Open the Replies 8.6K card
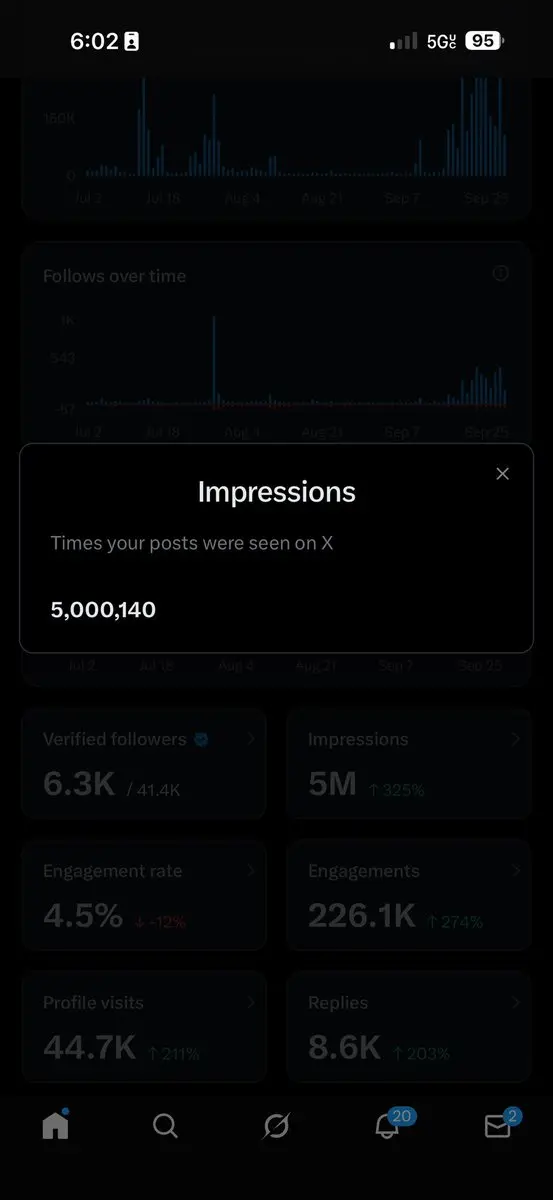The image size is (553, 1200). click(x=409, y=1027)
